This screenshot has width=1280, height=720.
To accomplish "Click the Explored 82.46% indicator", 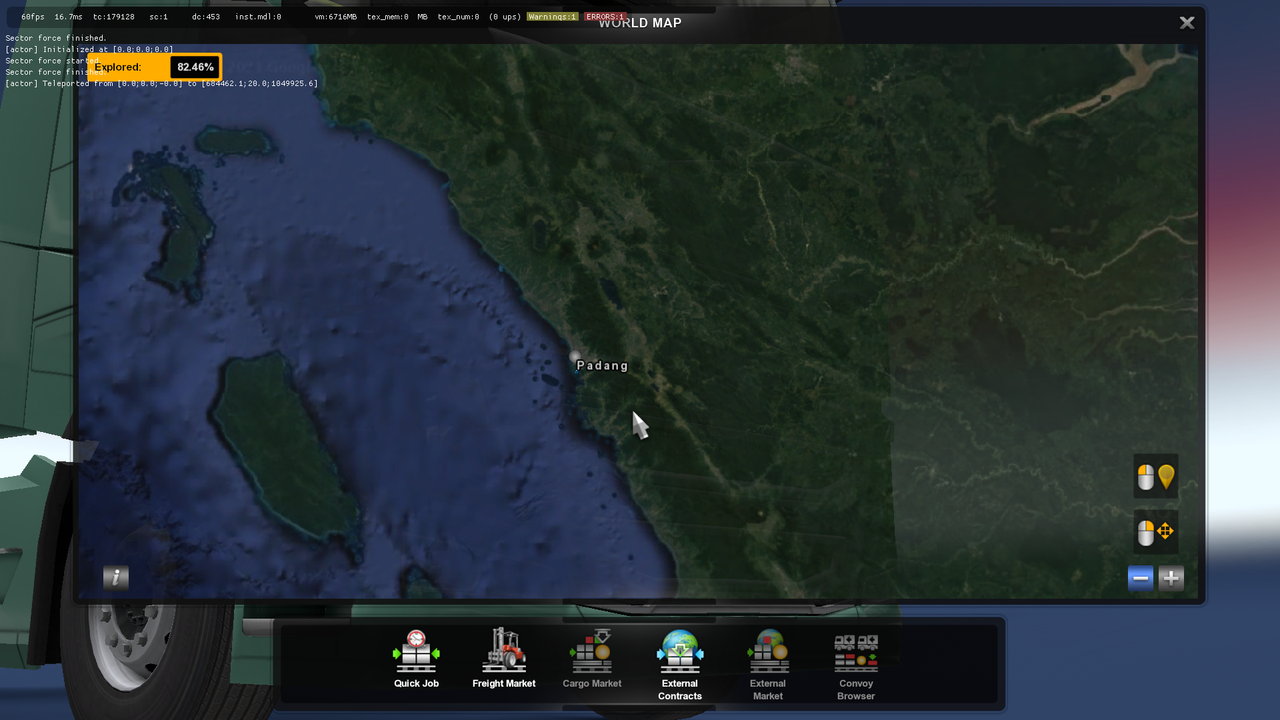I will pos(153,67).
